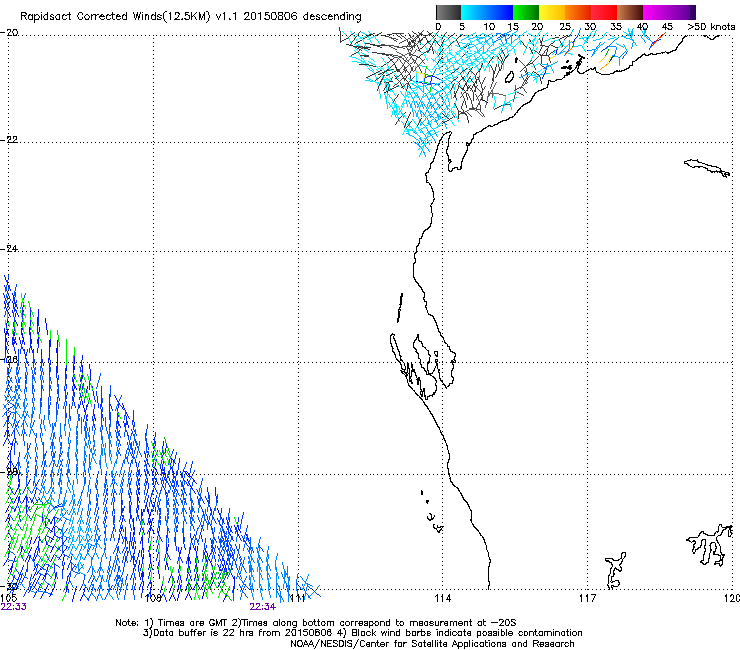Click the legend label 10

click(x=489, y=27)
